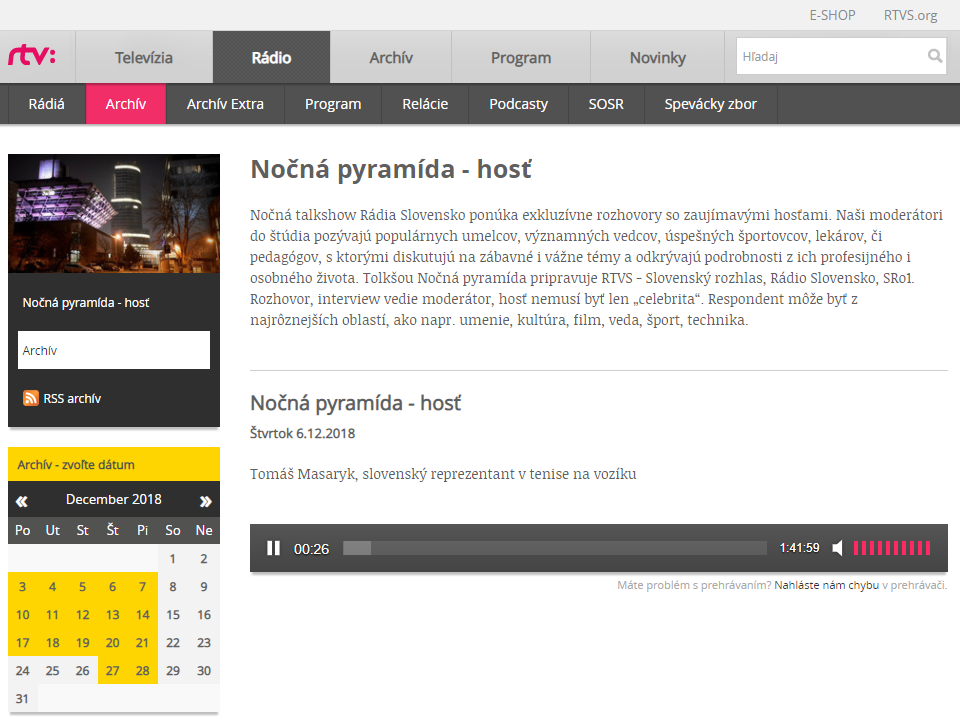This screenshot has width=960, height=718.
Task: Select December 7 in calendar
Action: pos(143,586)
